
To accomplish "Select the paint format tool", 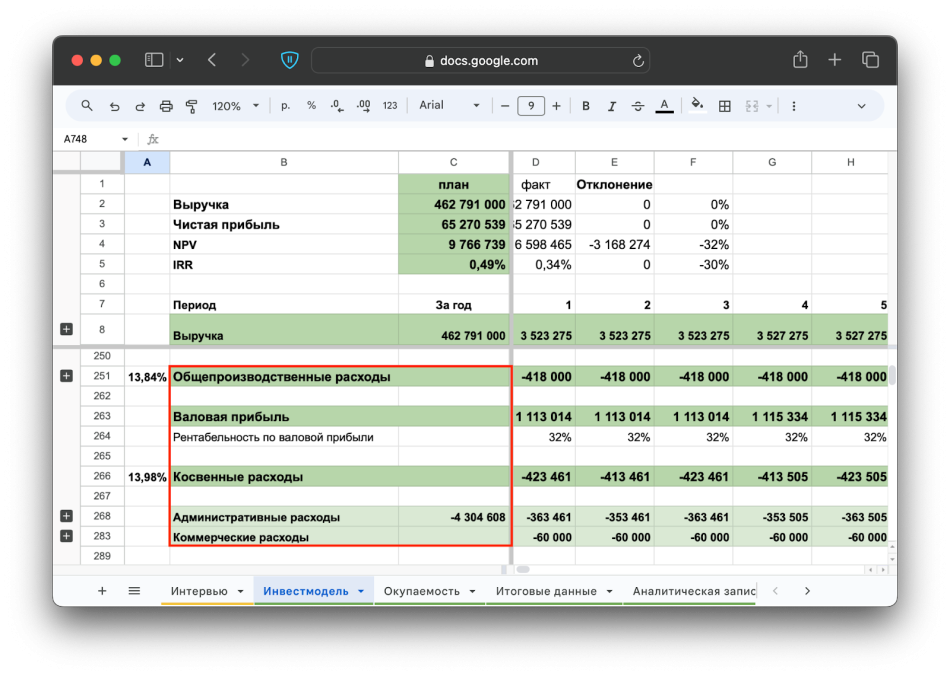I will tap(191, 106).
